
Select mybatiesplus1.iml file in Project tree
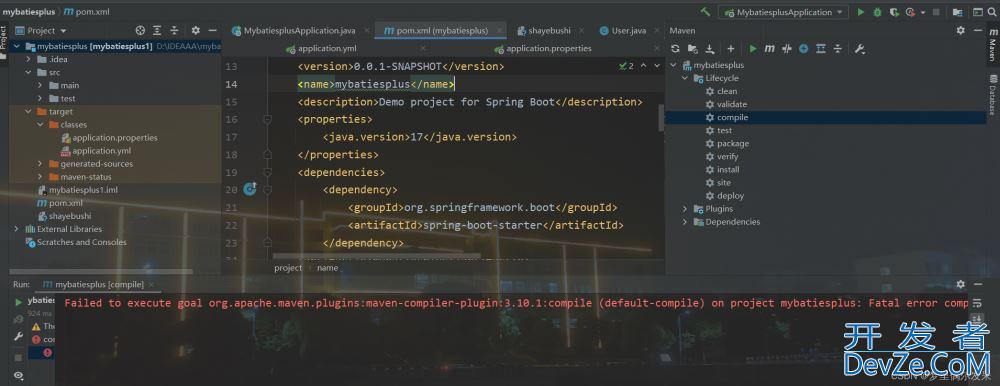coord(83,190)
